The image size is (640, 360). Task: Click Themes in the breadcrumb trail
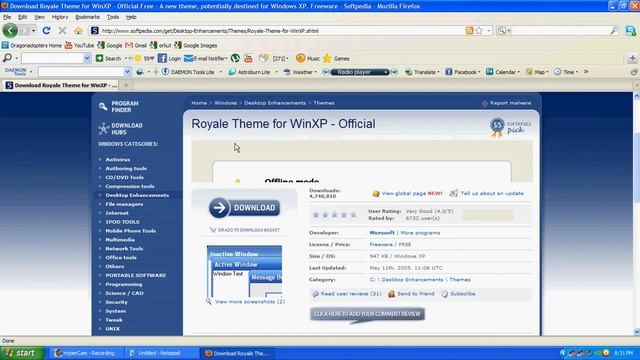point(324,103)
